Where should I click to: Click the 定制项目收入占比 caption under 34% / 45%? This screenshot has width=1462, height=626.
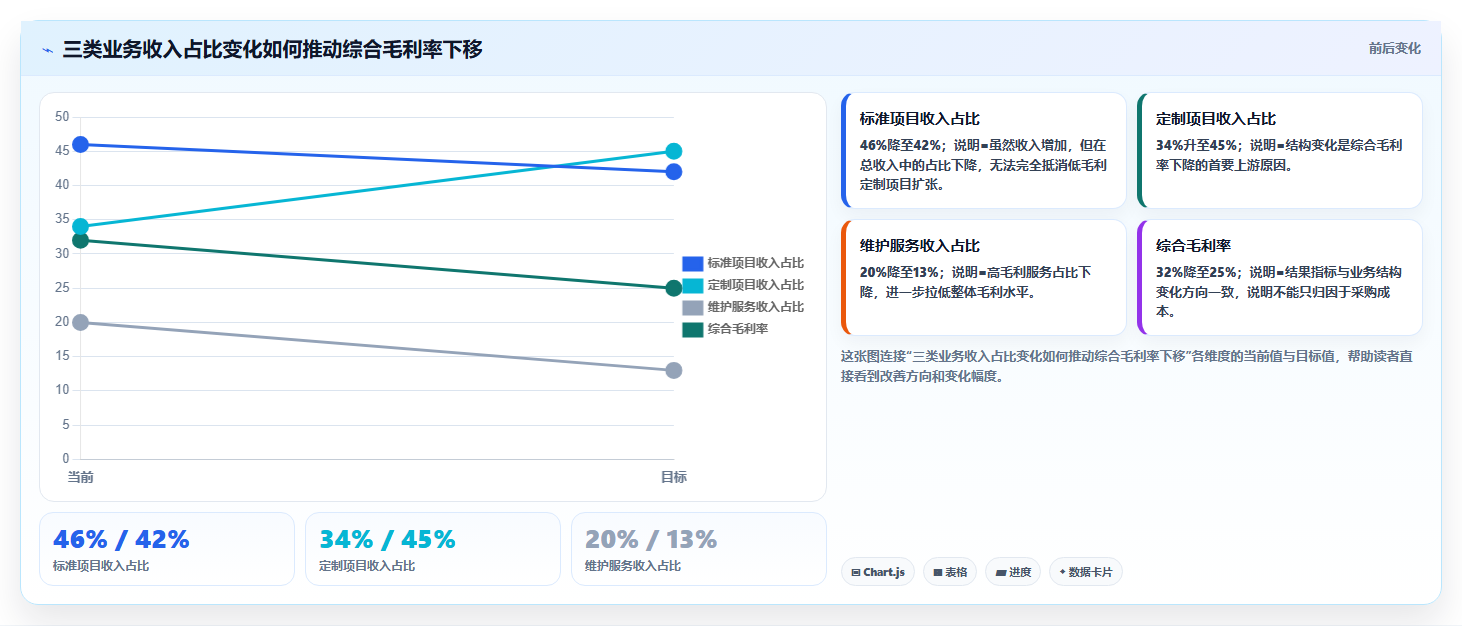pyautogui.click(x=367, y=566)
